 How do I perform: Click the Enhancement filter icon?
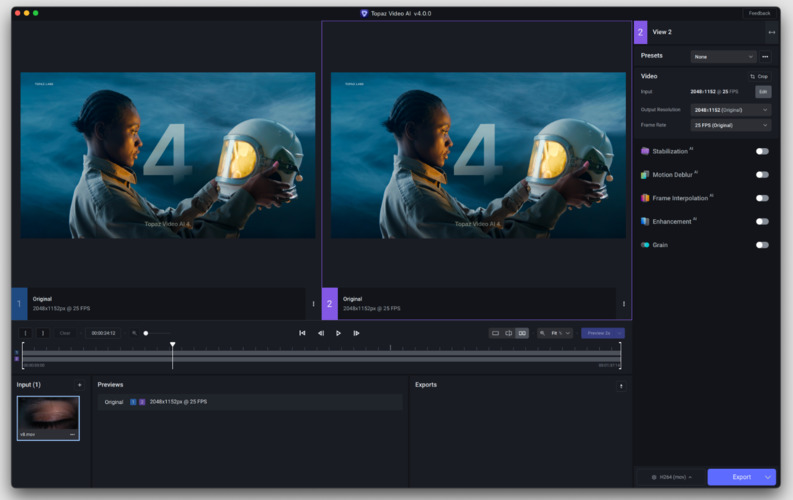pos(645,221)
